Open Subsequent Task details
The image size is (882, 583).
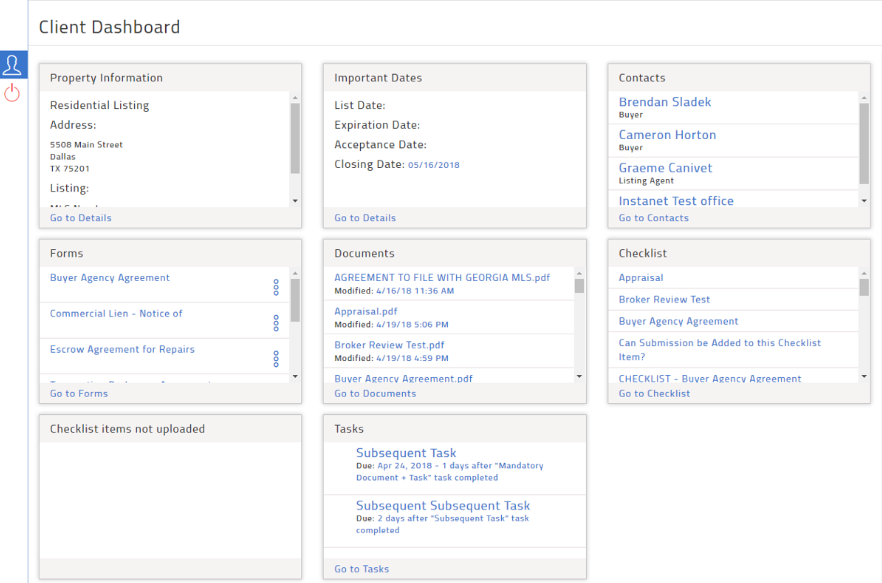(405, 452)
